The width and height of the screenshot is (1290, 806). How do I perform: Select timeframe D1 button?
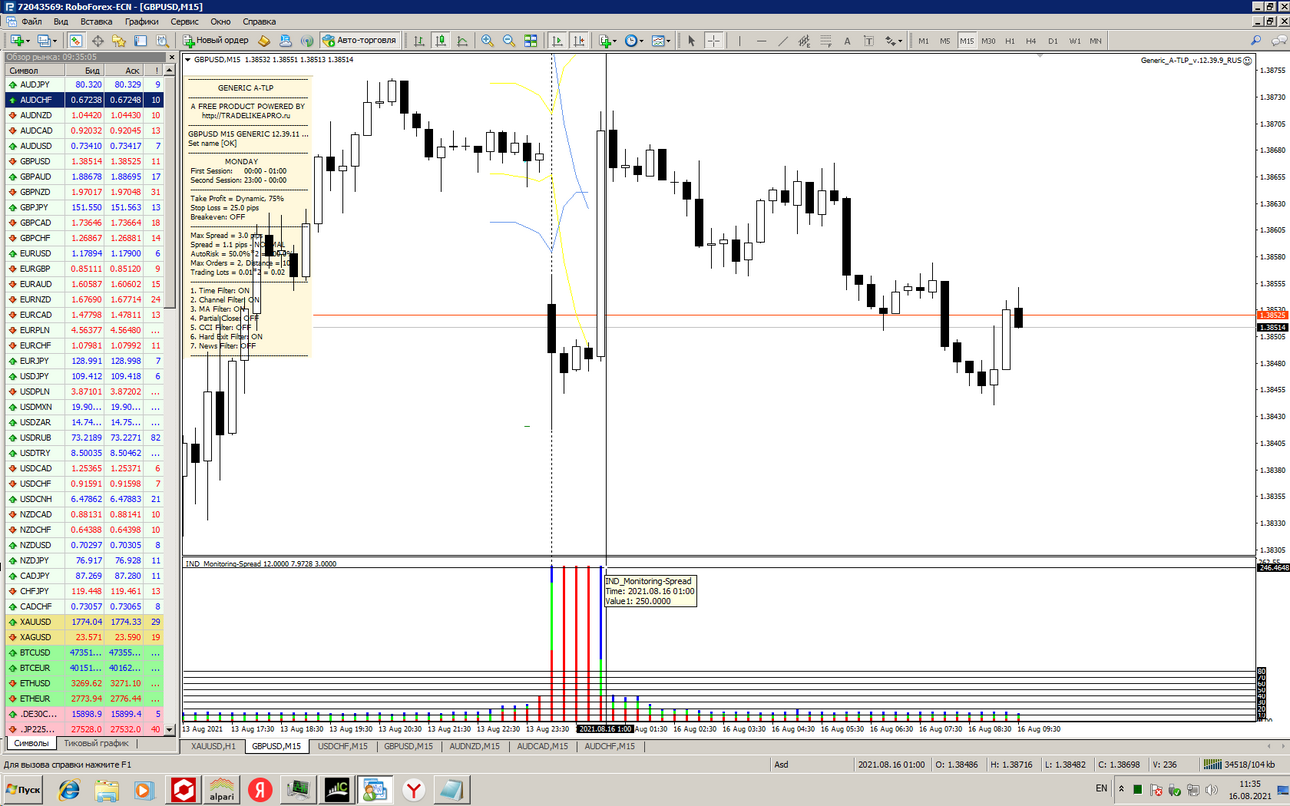click(x=1053, y=41)
